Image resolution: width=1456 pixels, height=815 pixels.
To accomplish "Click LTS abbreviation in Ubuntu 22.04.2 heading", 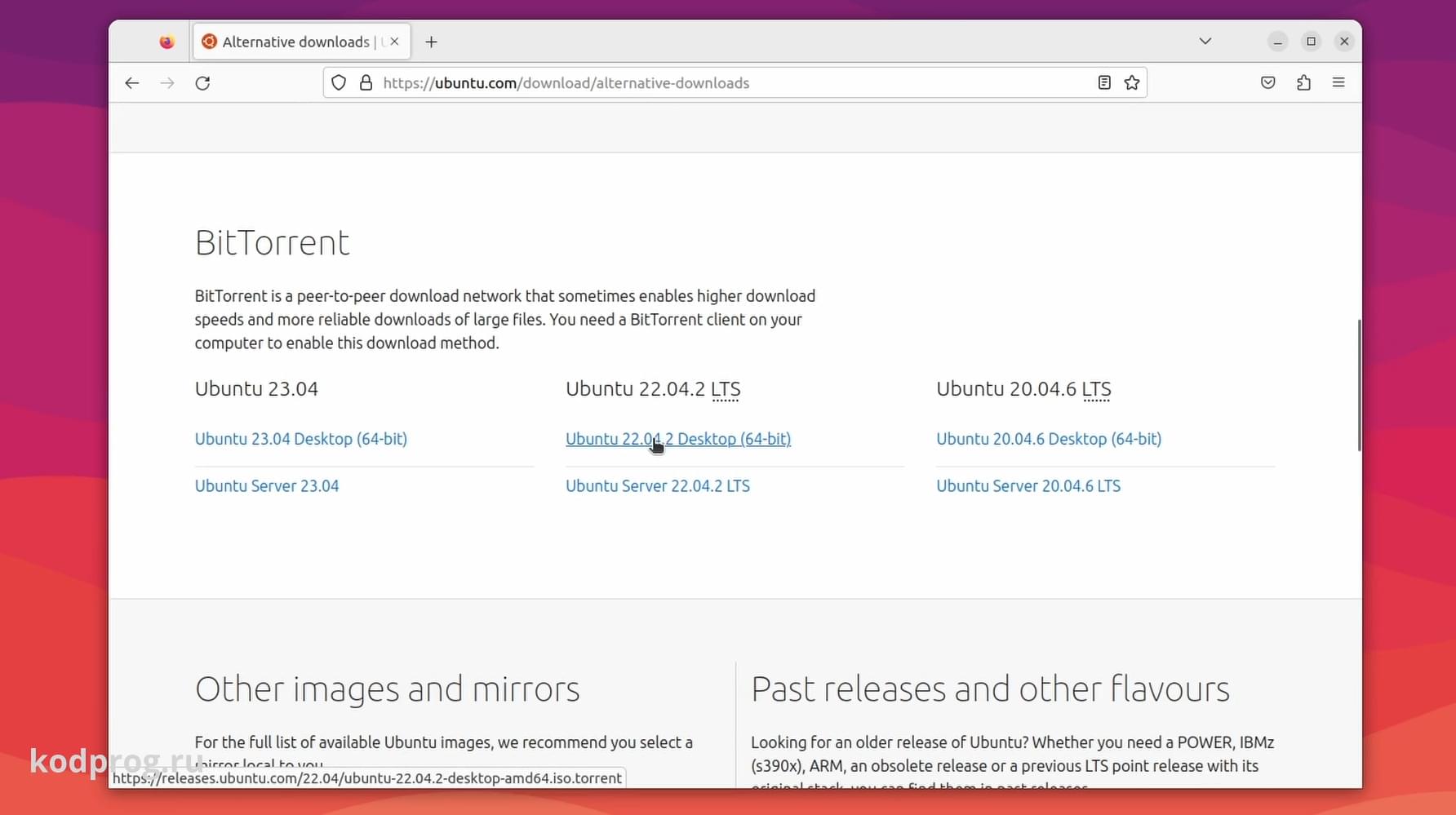I will (x=725, y=389).
